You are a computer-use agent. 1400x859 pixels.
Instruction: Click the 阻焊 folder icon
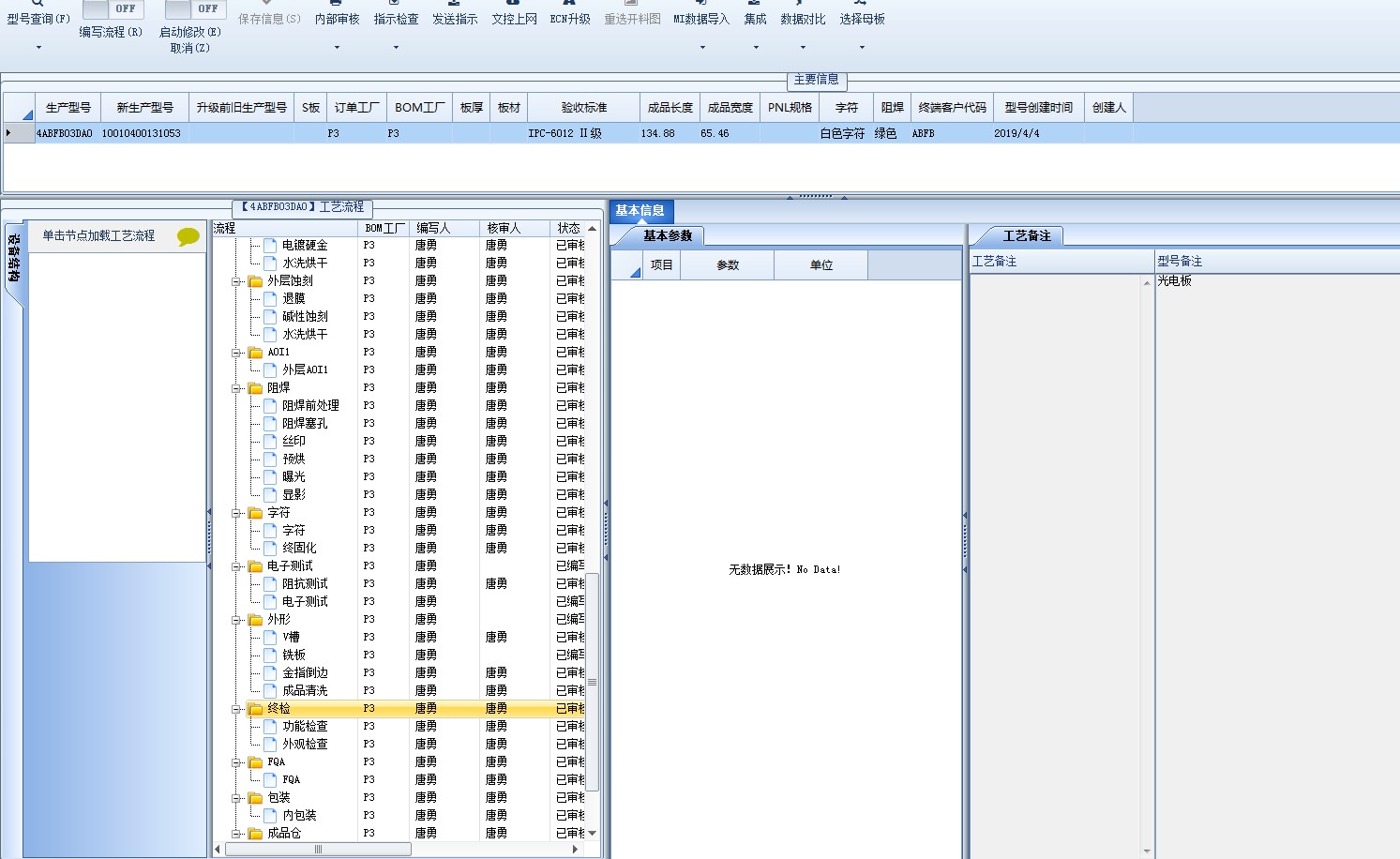tap(255, 388)
